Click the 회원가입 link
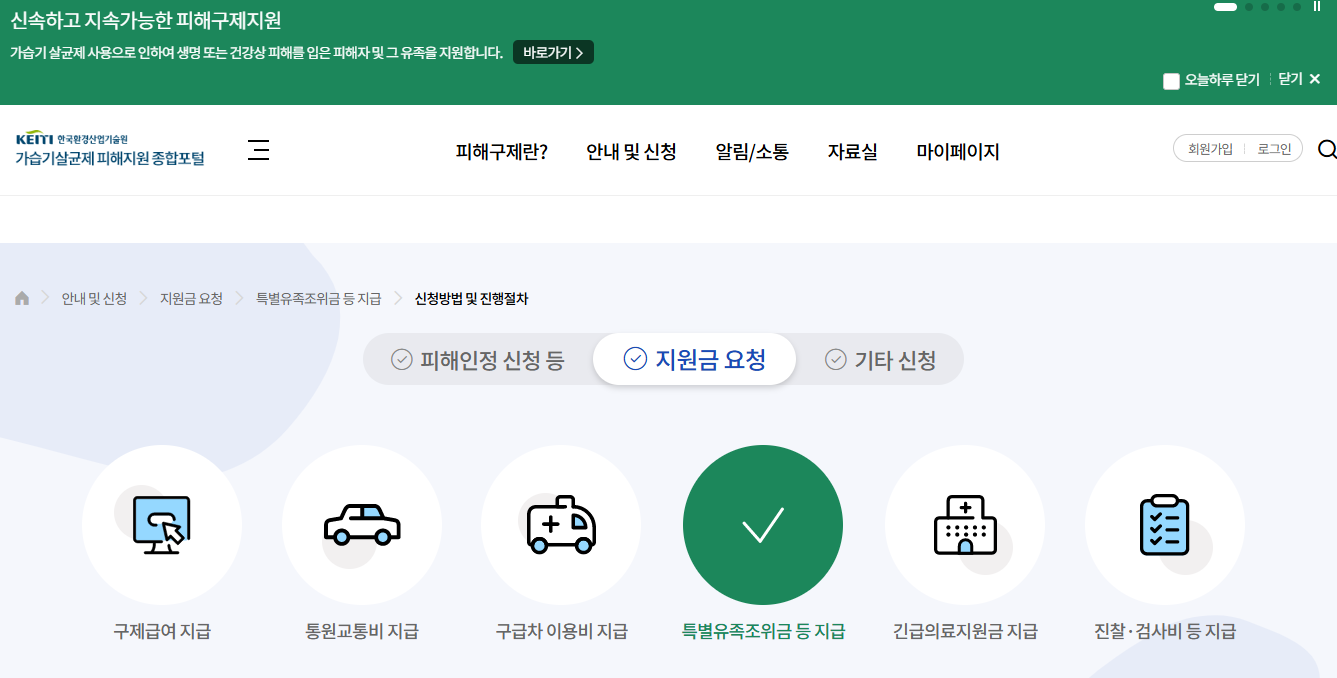This screenshot has height=678, width=1337. click(x=1210, y=149)
